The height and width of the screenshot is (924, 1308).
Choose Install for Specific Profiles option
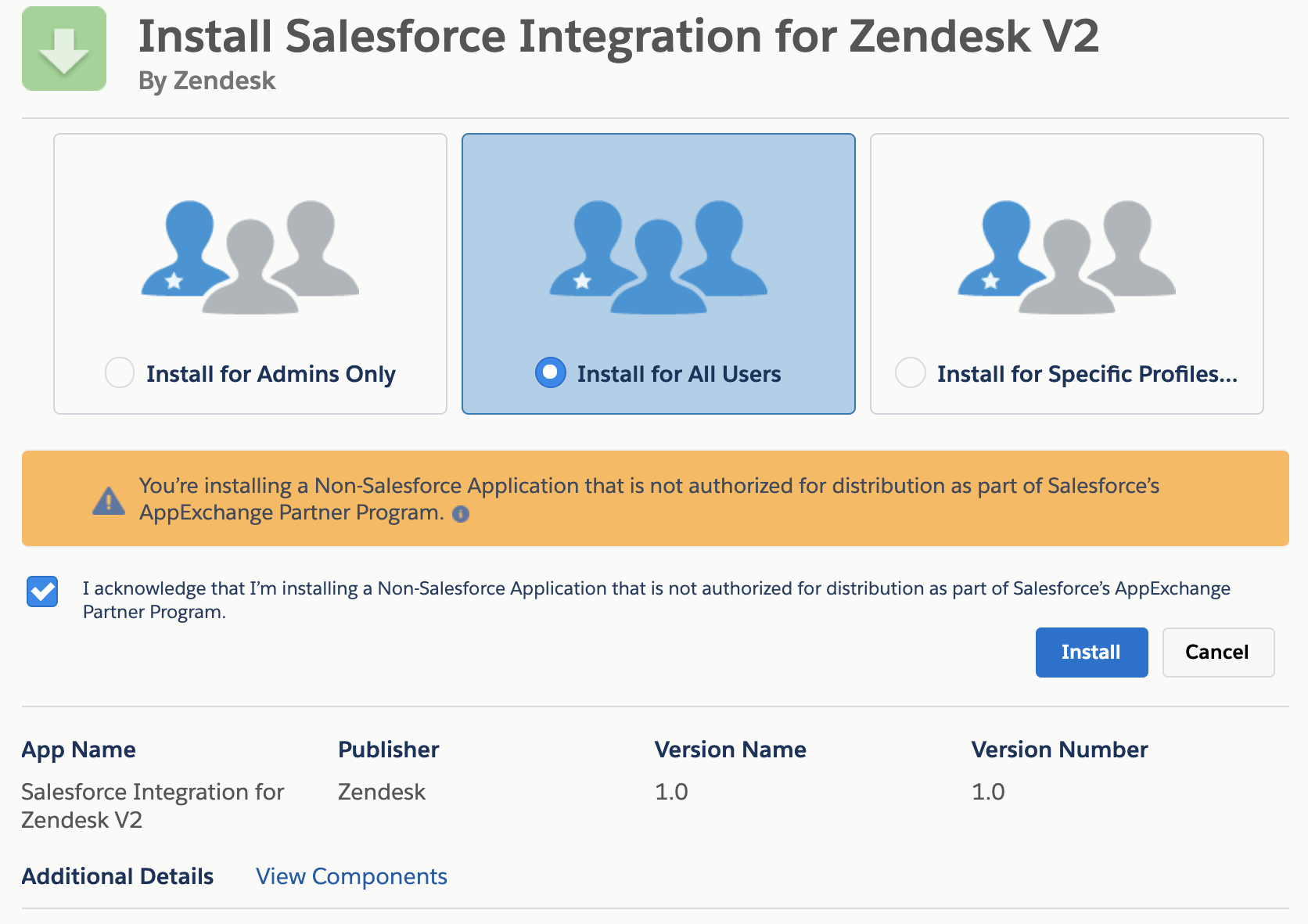pyautogui.click(x=911, y=373)
